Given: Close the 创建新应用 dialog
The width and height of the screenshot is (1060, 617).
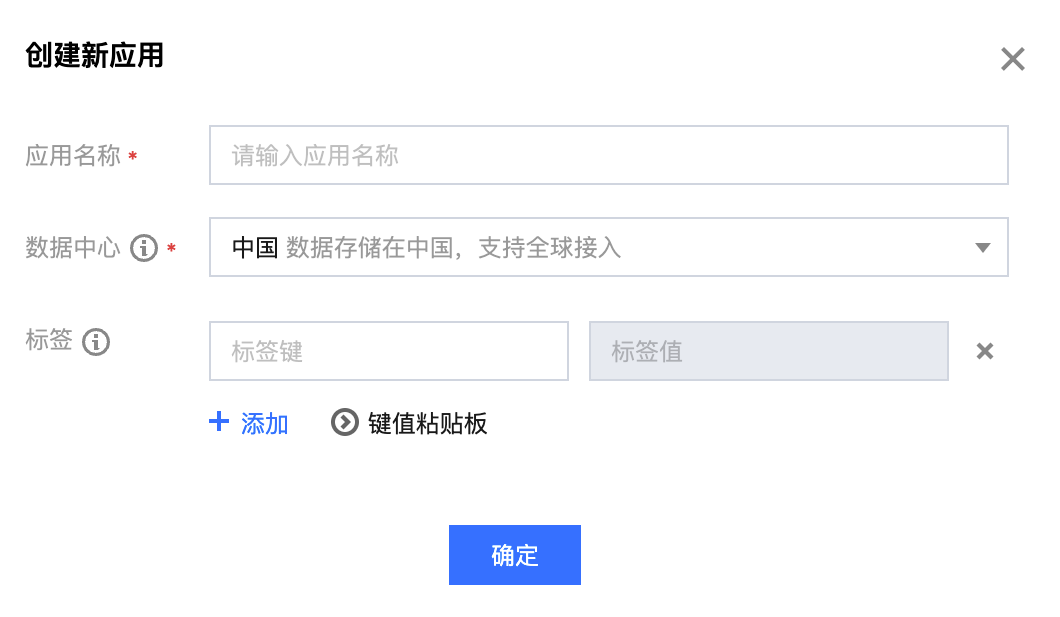Looking at the screenshot, I should click(1013, 59).
